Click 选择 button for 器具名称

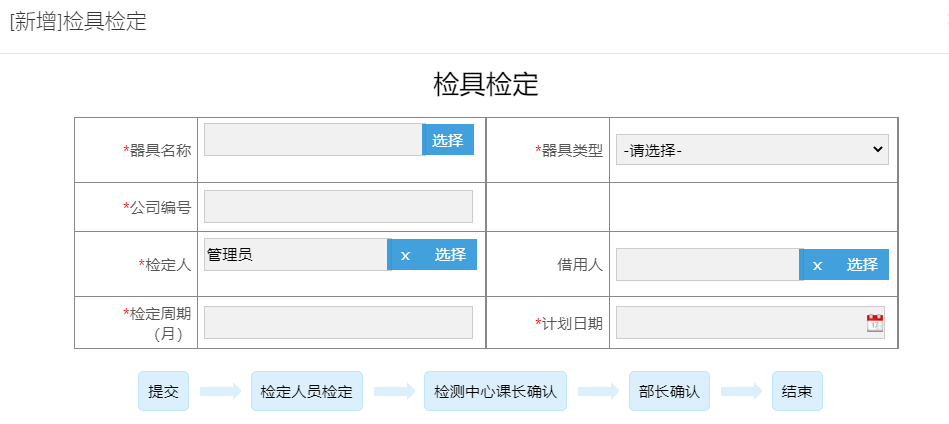pyautogui.click(x=448, y=140)
